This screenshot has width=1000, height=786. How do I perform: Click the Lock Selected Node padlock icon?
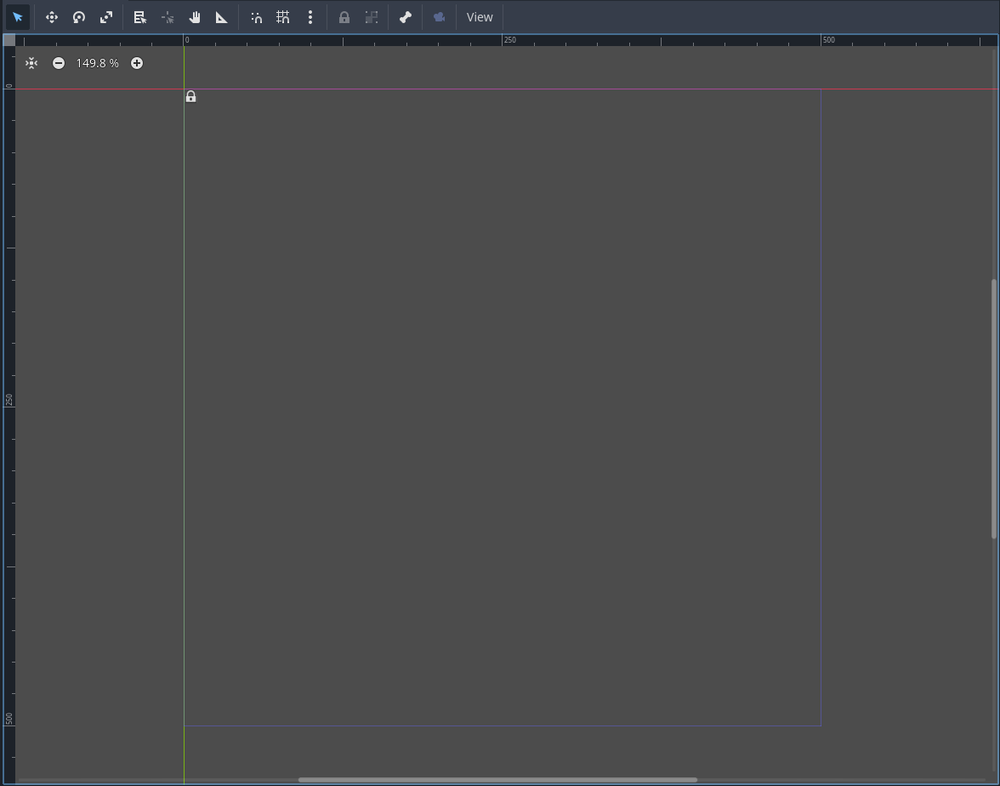pos(343,17)
